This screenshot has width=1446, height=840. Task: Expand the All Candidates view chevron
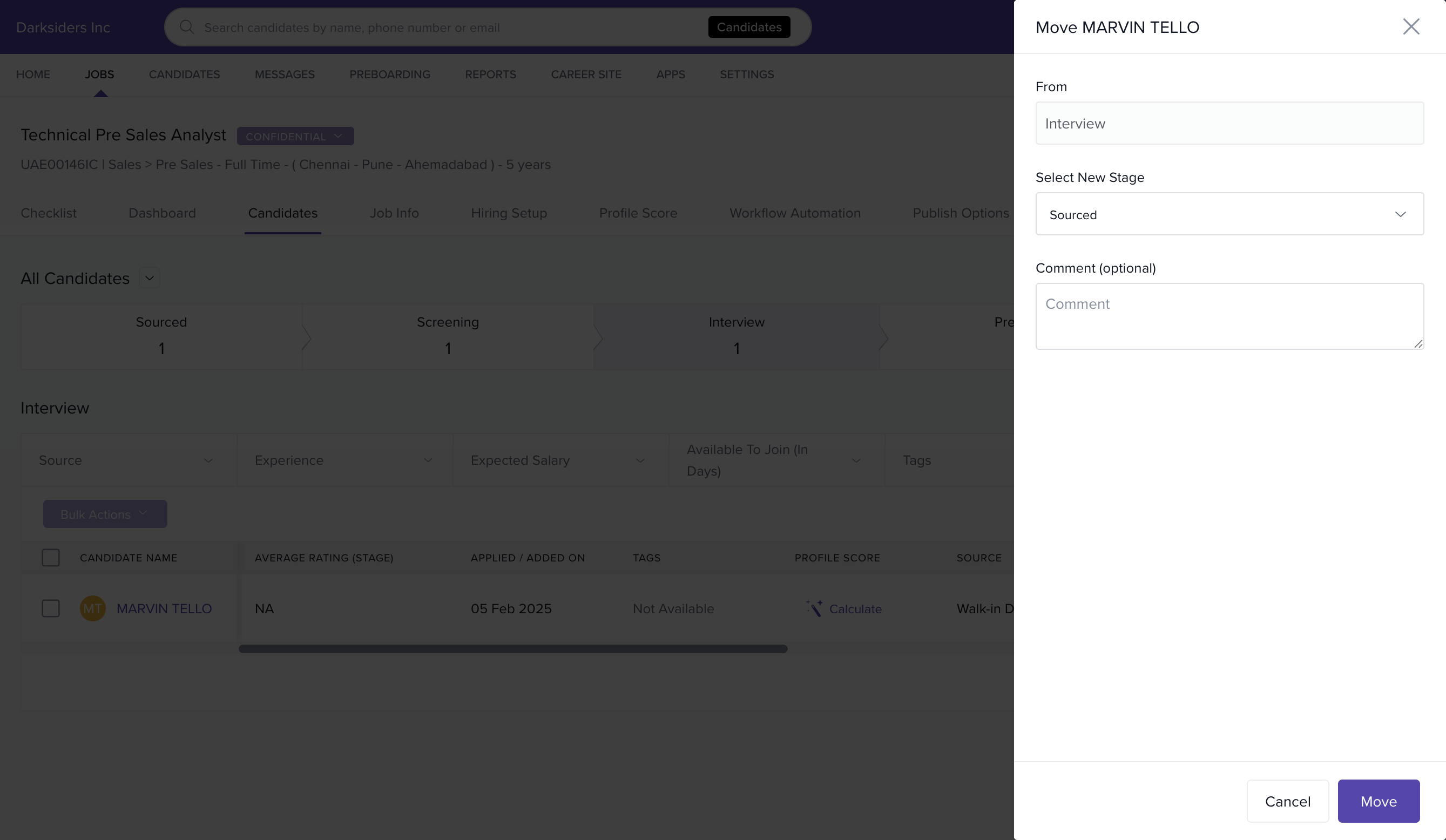149,278
